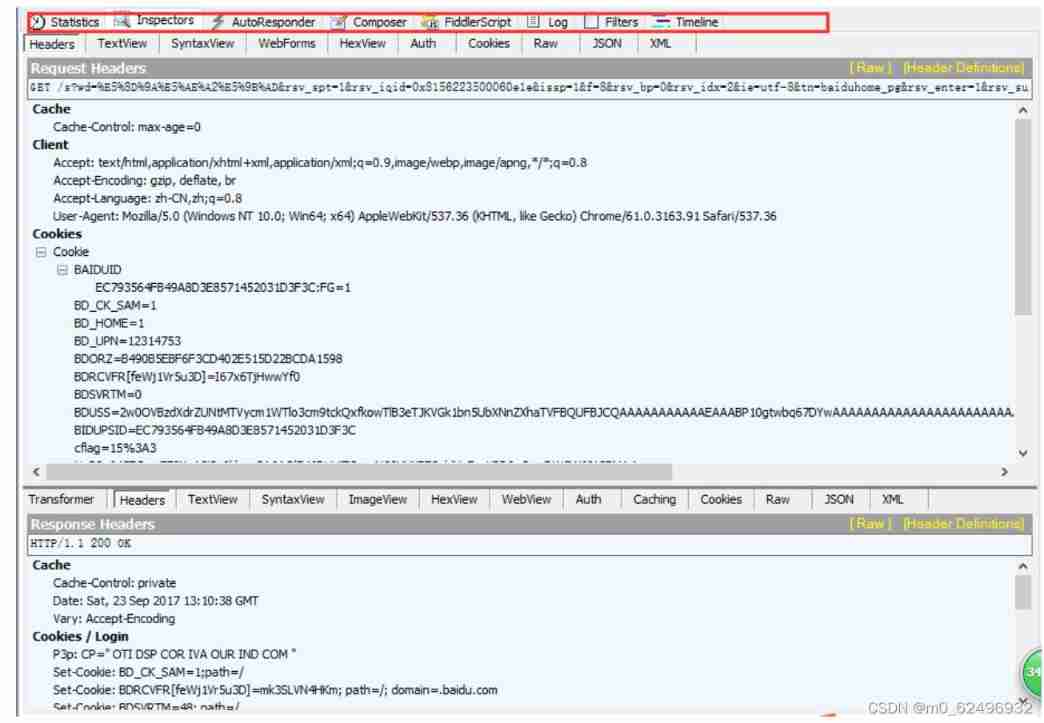Switch to the AutoResponder tab

tap(264, 22)
